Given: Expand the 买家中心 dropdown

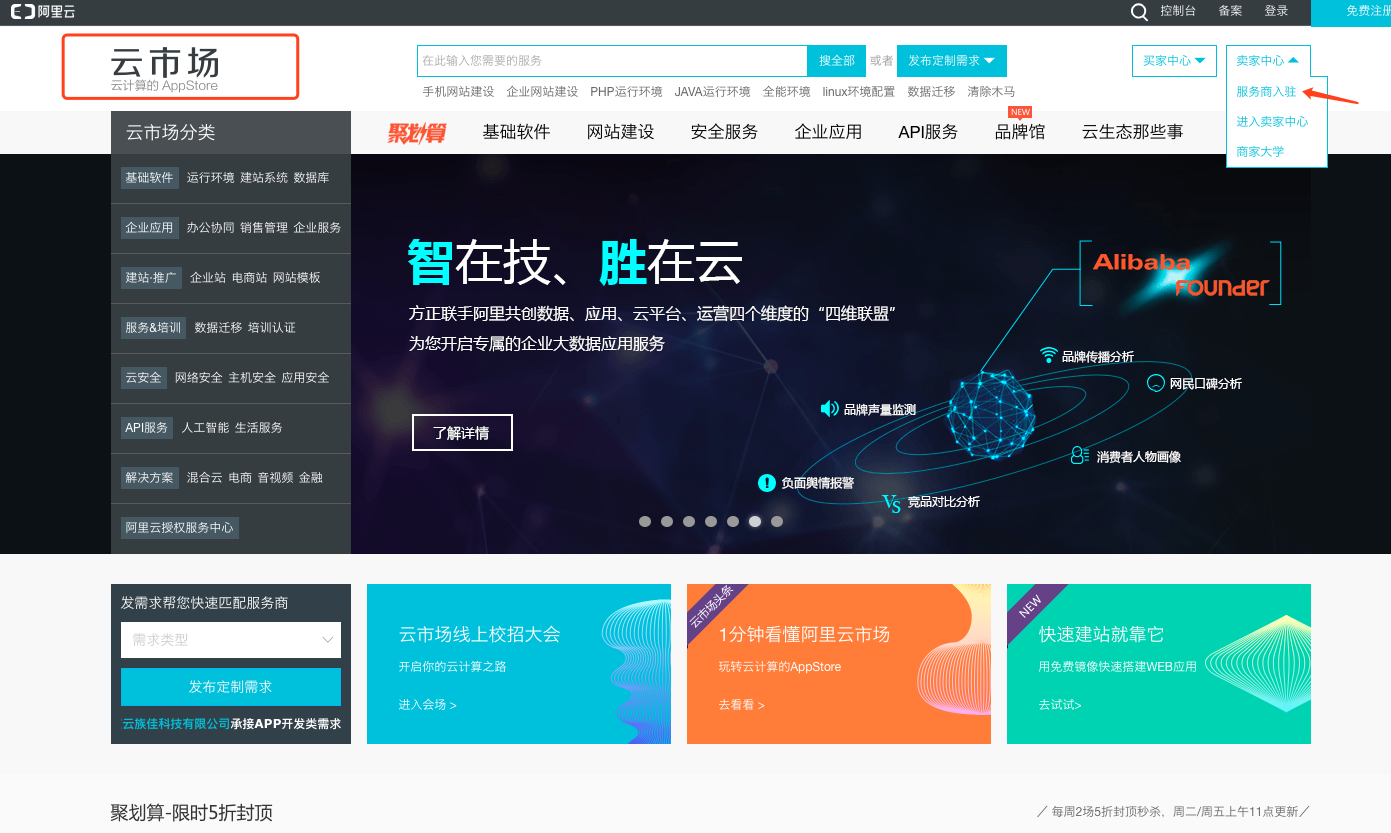Looking at the screenshot, I should coord(1174,61).
